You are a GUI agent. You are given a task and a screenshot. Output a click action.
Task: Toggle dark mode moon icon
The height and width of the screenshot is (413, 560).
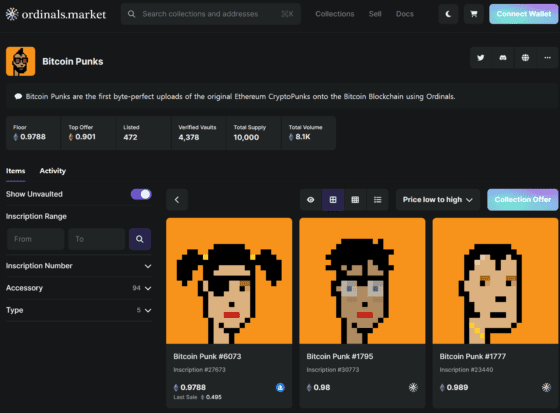click(448, 14)
